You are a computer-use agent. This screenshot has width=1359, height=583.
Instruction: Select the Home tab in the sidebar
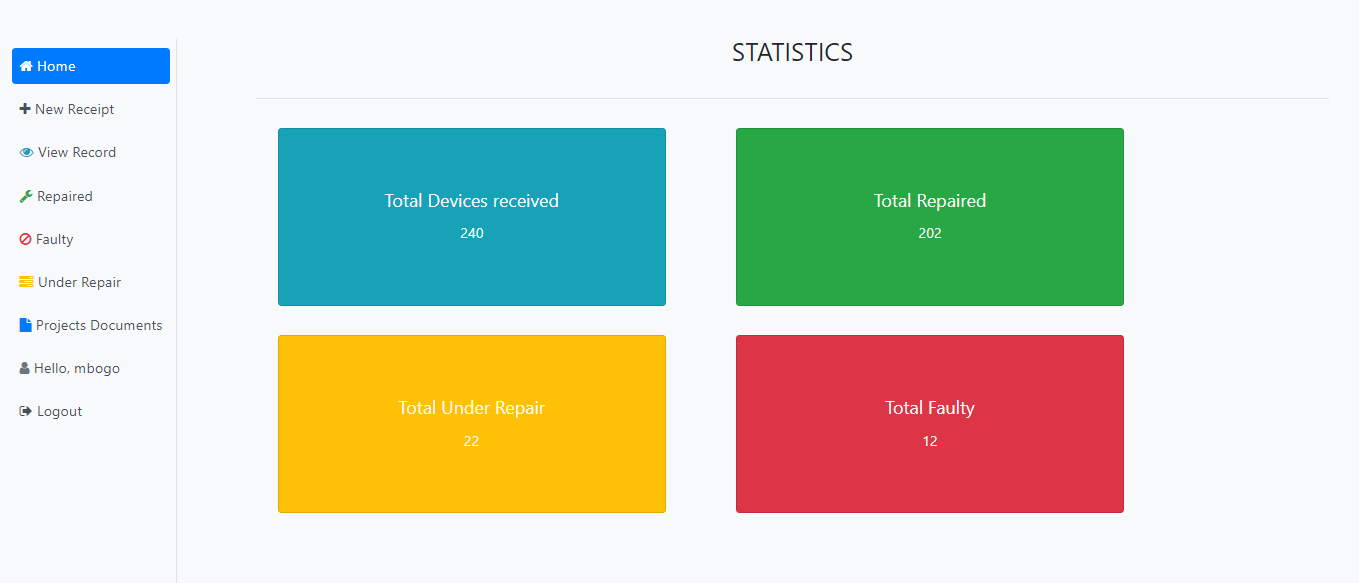[x=91, y=67]
